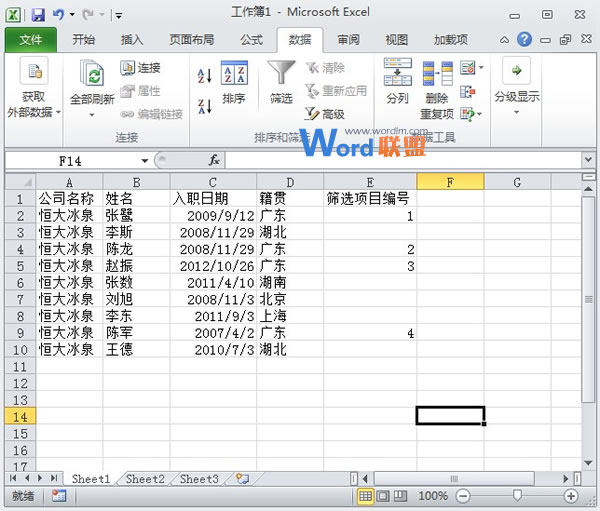
Task: Save the workbook from quick access toolbar
Action: [x=38, y=15]
